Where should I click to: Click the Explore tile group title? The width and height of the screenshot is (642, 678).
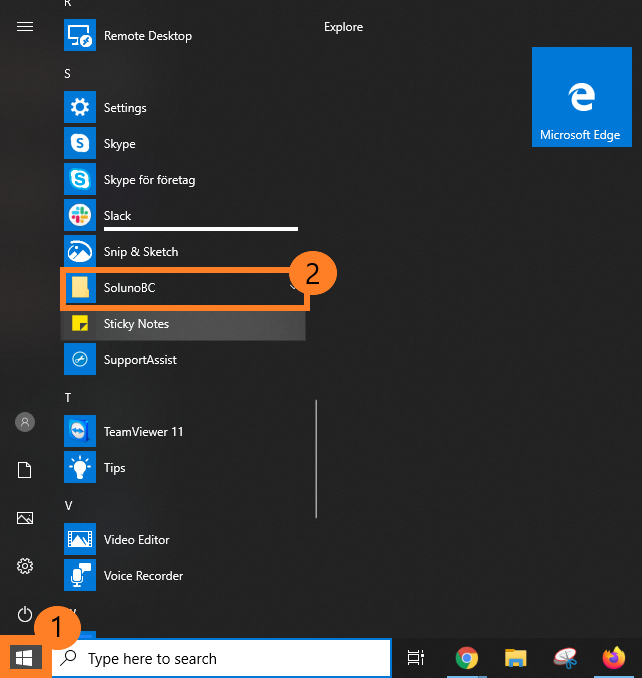(343, 27)
